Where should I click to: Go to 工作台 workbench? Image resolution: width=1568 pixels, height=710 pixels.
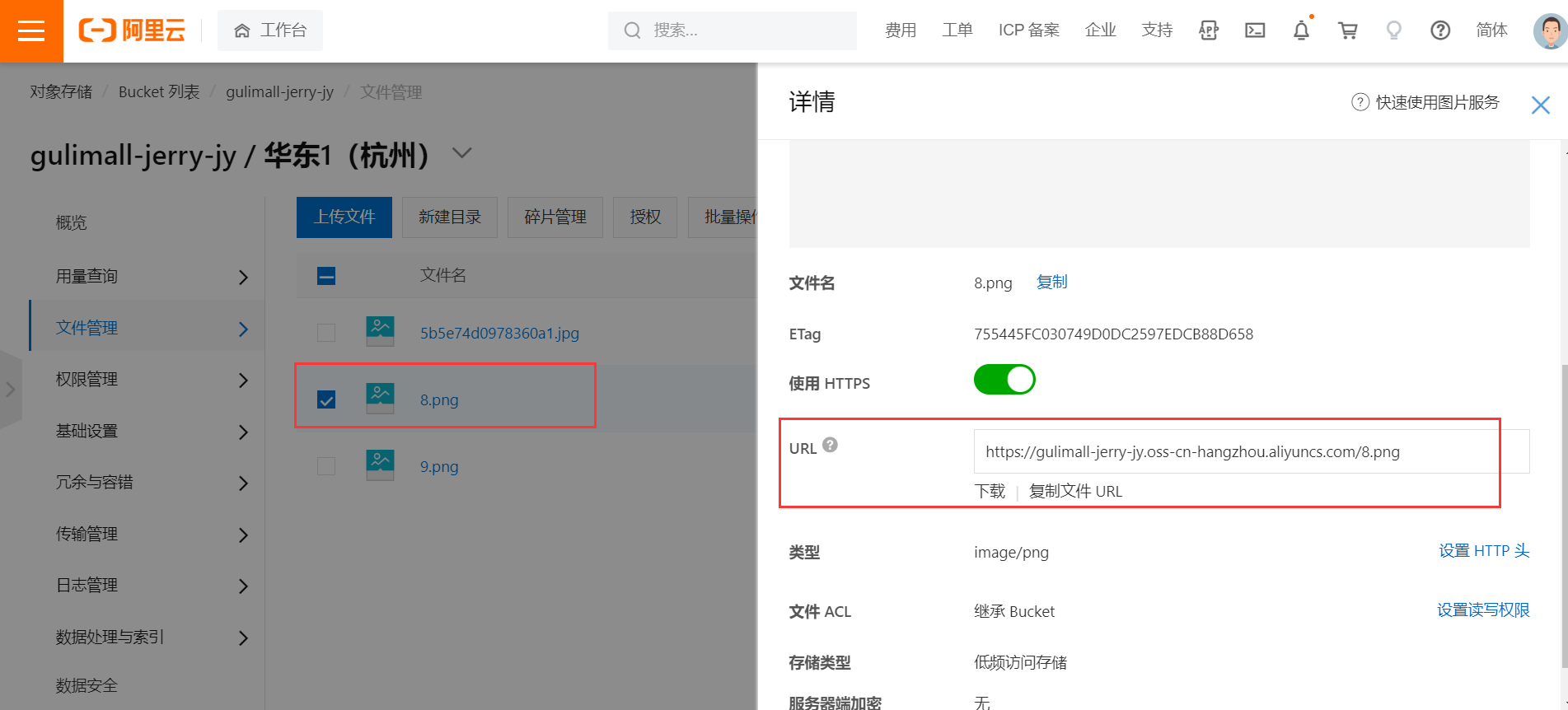270,30
